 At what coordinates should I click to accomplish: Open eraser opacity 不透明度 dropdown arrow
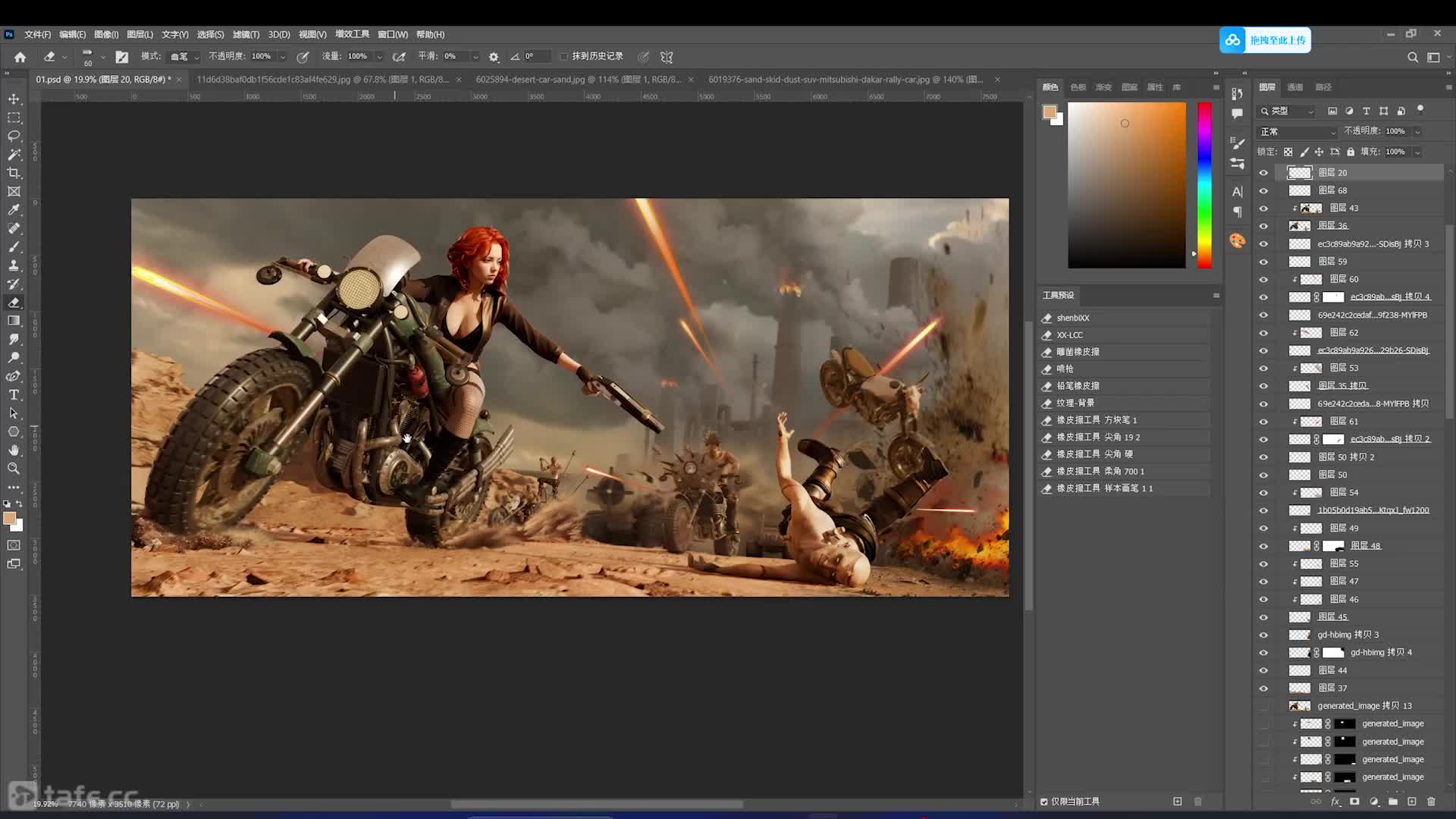tap(282, 57)
